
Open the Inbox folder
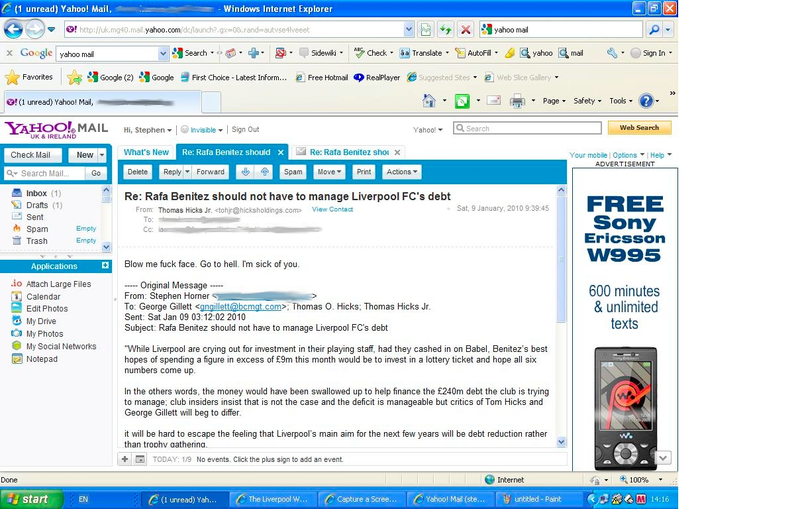(x=36, y=193)
